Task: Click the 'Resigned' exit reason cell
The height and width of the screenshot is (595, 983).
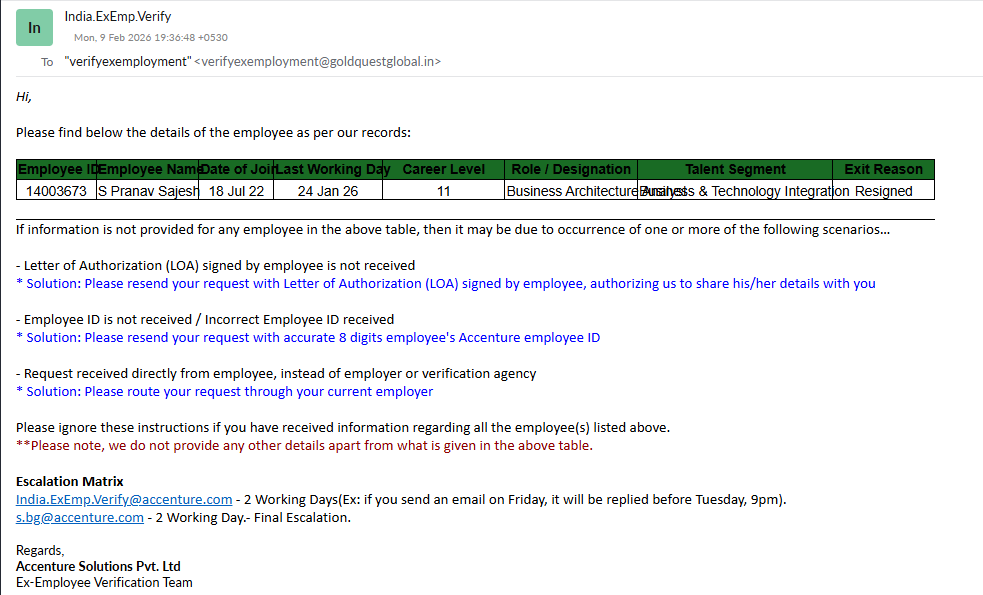Action: tap(883, 191)
